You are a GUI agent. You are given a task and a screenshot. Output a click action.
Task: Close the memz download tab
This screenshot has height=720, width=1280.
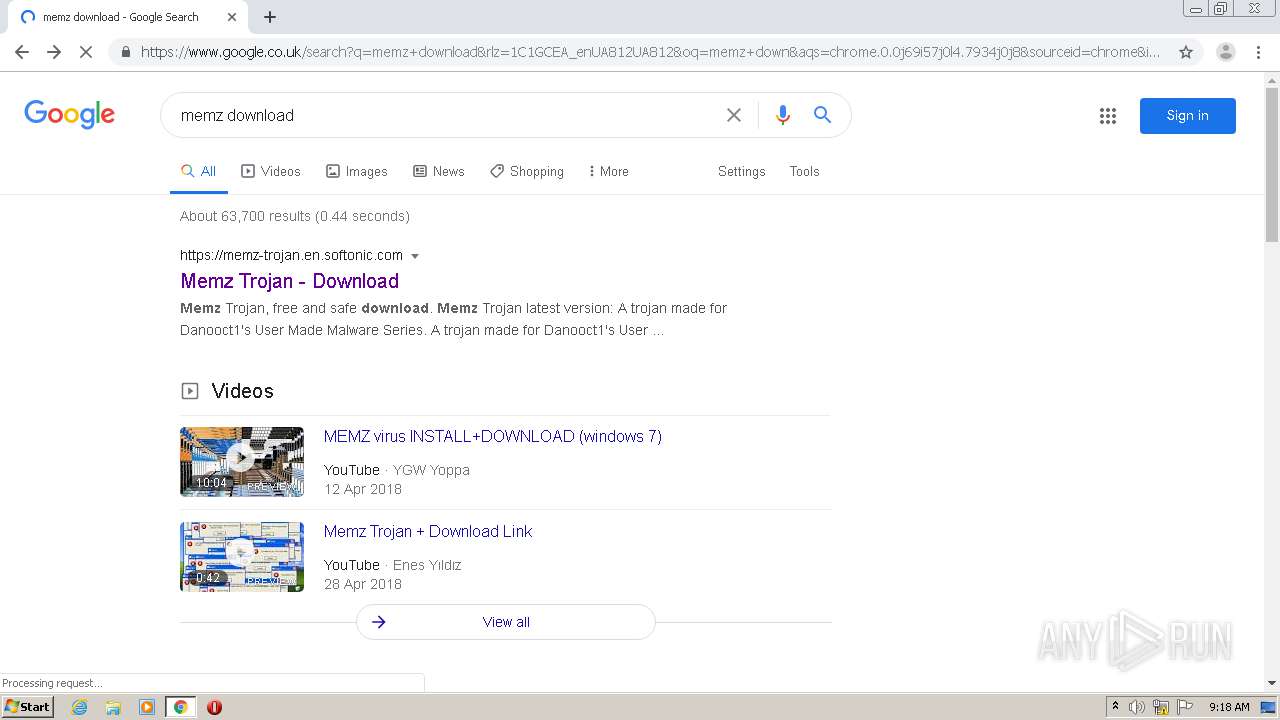pos(232,17)
